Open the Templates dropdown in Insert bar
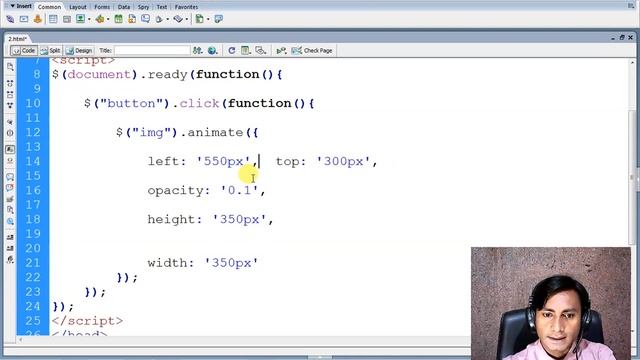Image resolution: width=640 pixels, height=360 pixels. pyautogui.click(x=202, y=19)
